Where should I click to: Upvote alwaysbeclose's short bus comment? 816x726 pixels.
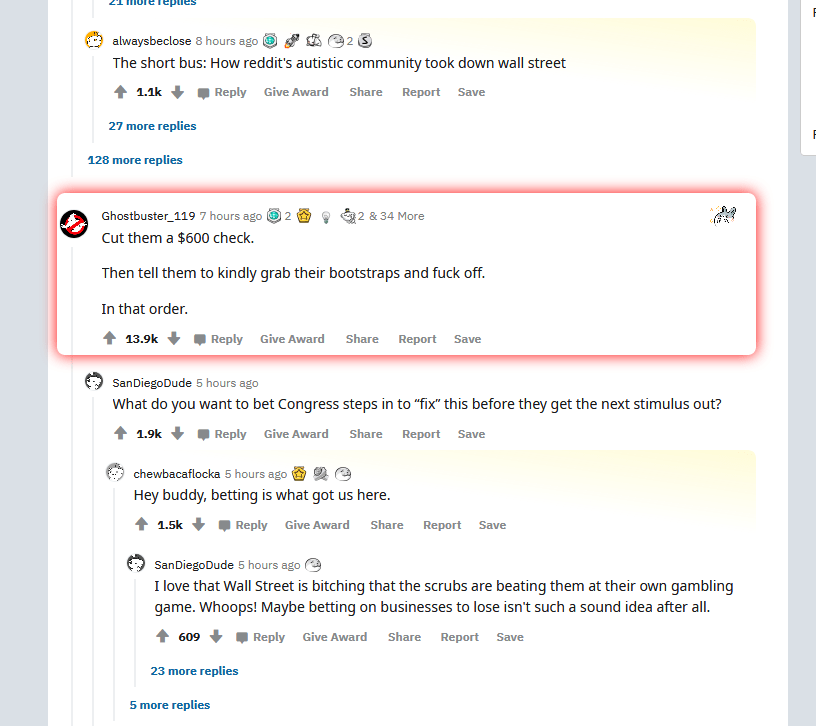[121, 92]
